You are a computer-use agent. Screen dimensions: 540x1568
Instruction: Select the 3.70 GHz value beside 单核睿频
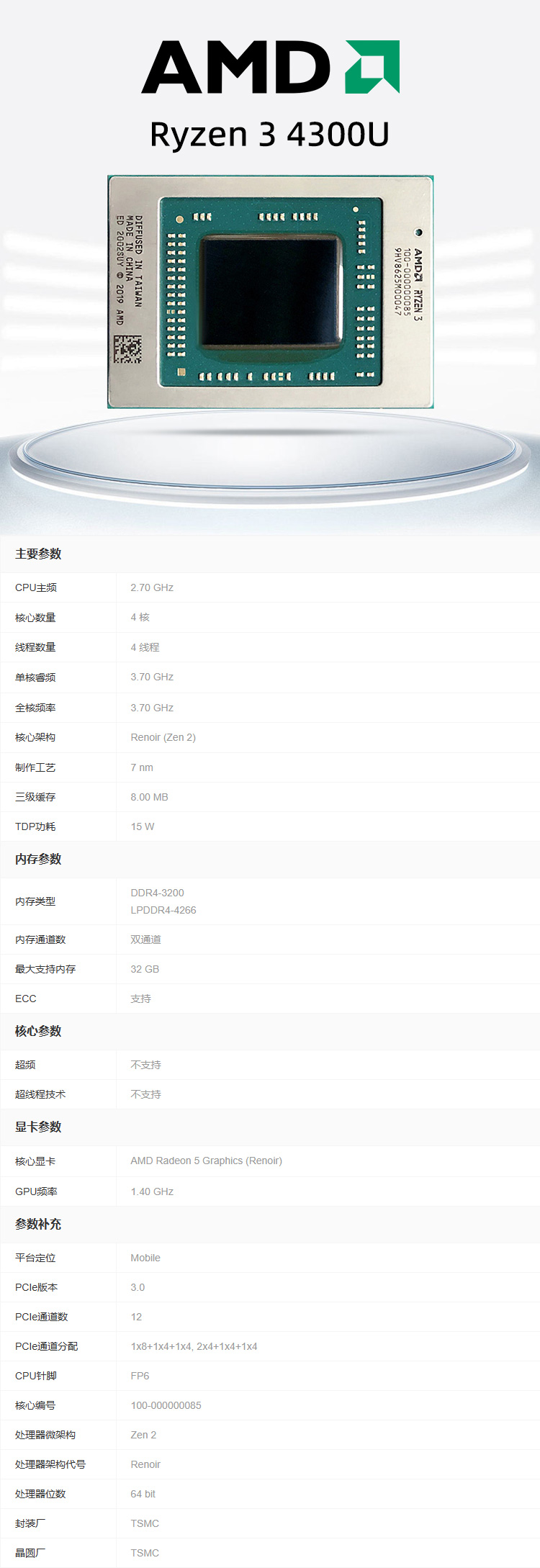(x=152, y=677)
